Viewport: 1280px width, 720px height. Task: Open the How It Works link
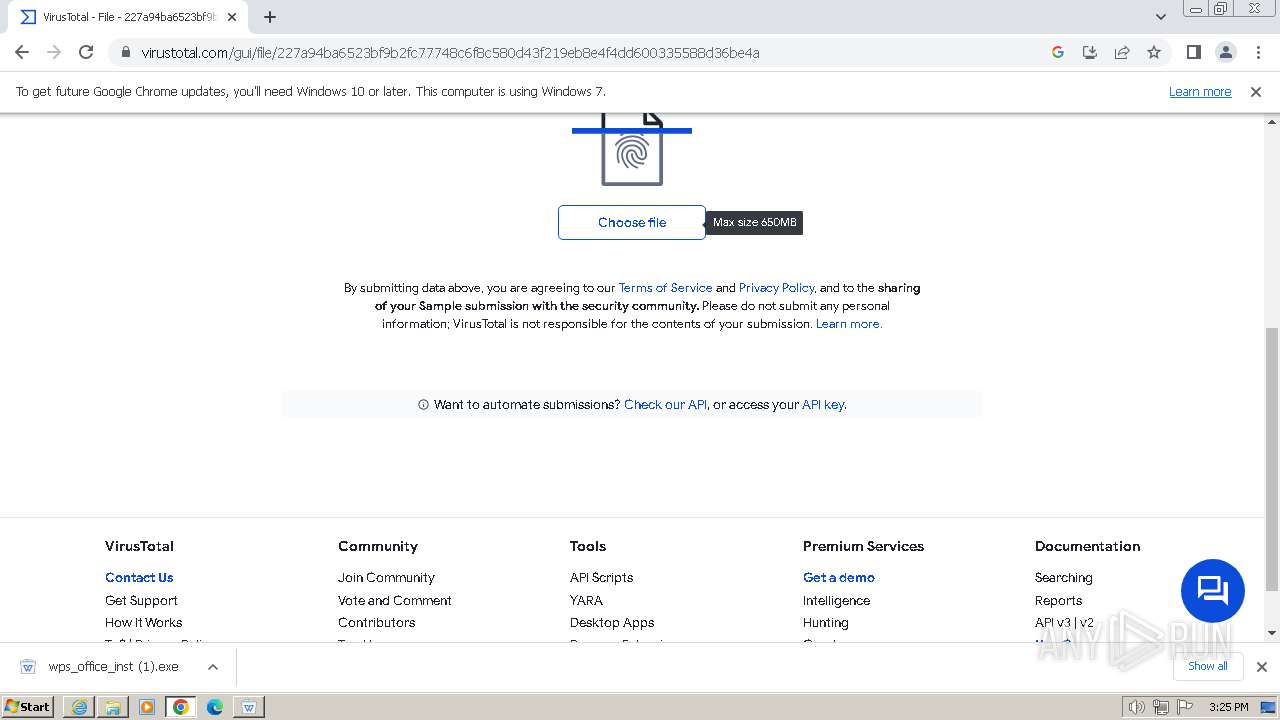[x=143, y=623]
